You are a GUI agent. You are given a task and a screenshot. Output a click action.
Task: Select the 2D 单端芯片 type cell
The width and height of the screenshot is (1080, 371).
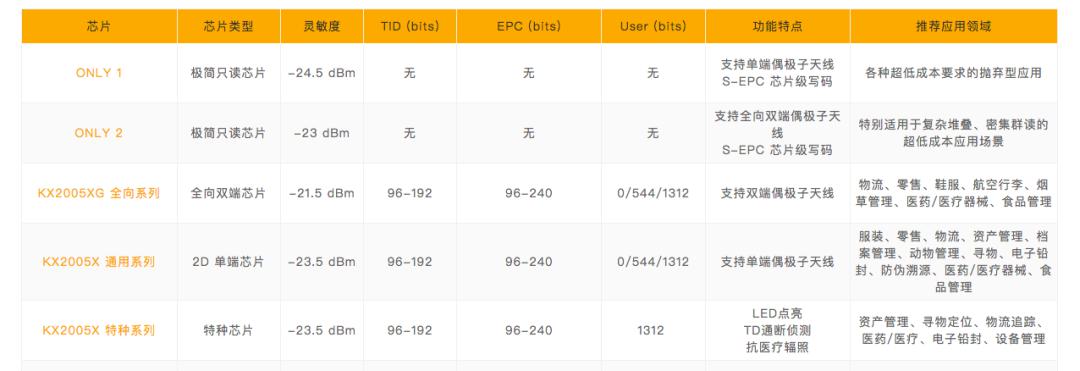[x=229, y=262]
